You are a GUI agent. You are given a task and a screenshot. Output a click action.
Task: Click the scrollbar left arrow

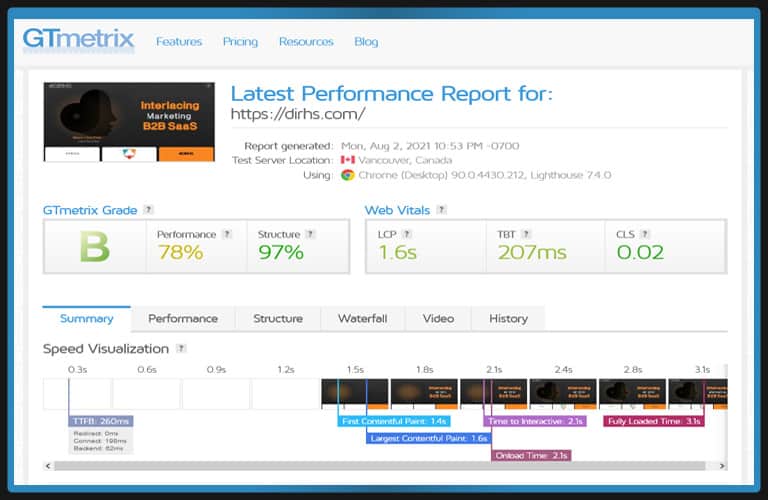48,466
